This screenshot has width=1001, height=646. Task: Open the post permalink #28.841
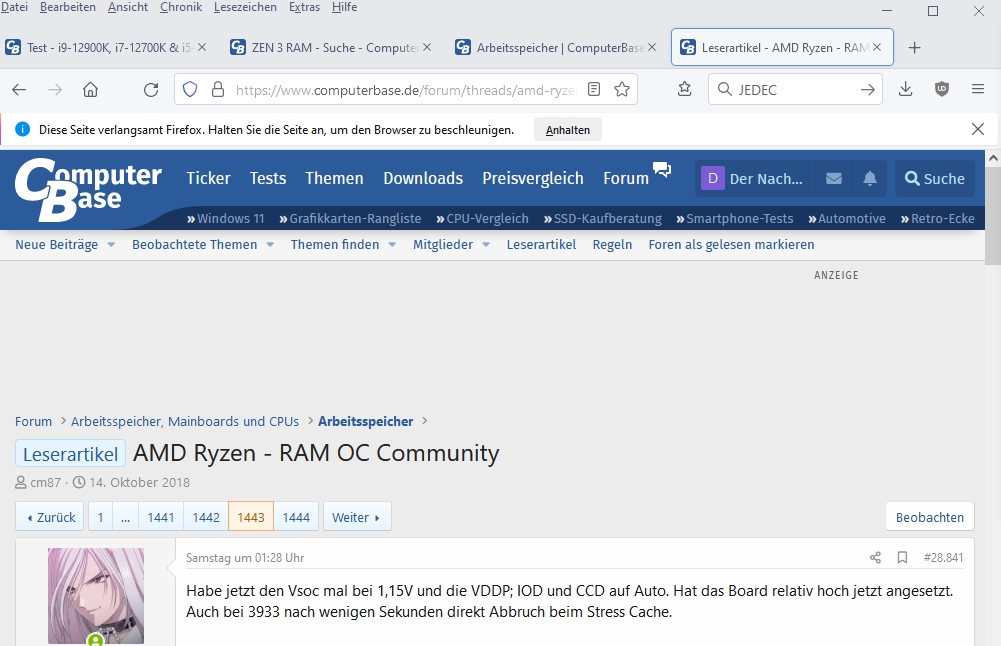pos(943,557)
